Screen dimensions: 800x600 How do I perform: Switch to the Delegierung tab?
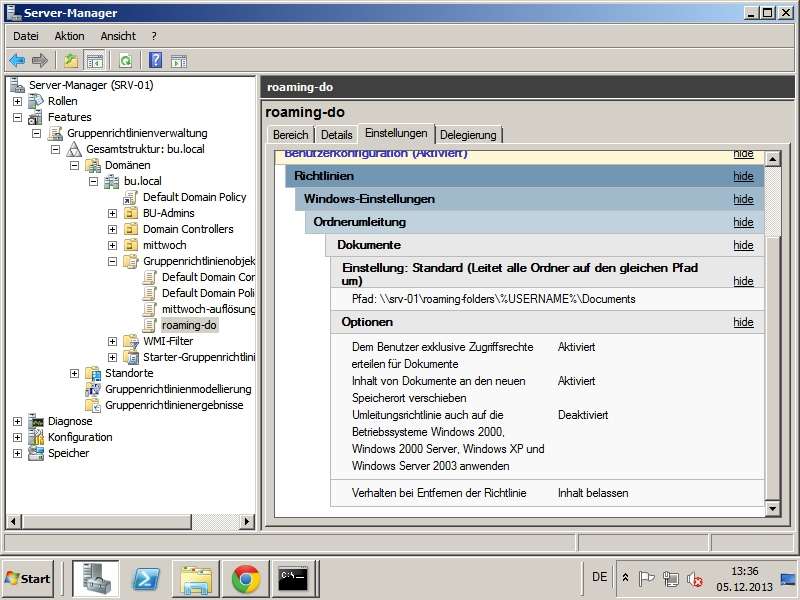coord(469,135)
